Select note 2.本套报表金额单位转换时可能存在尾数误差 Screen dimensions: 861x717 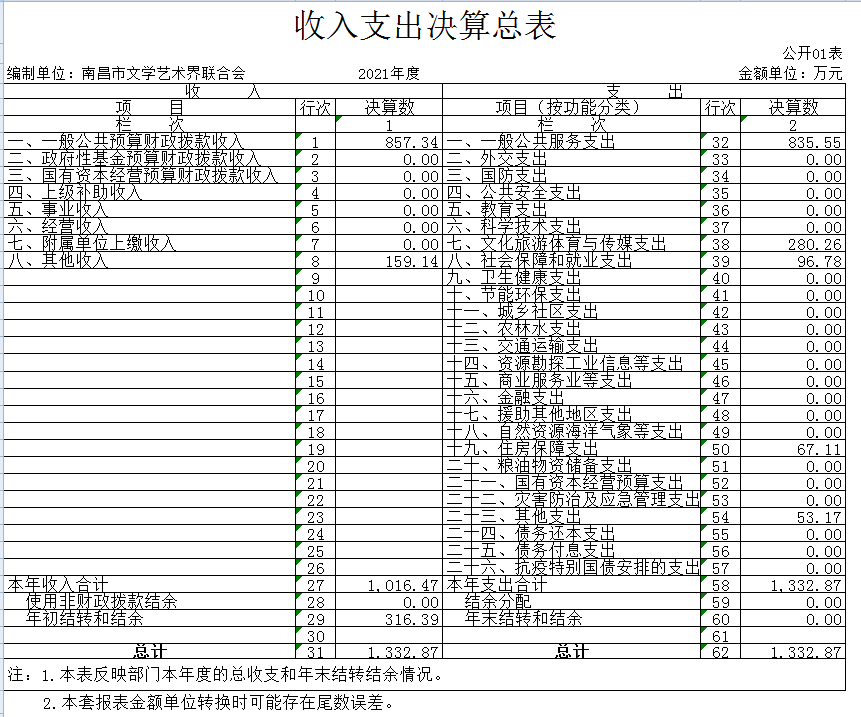(x=218, y=703)
